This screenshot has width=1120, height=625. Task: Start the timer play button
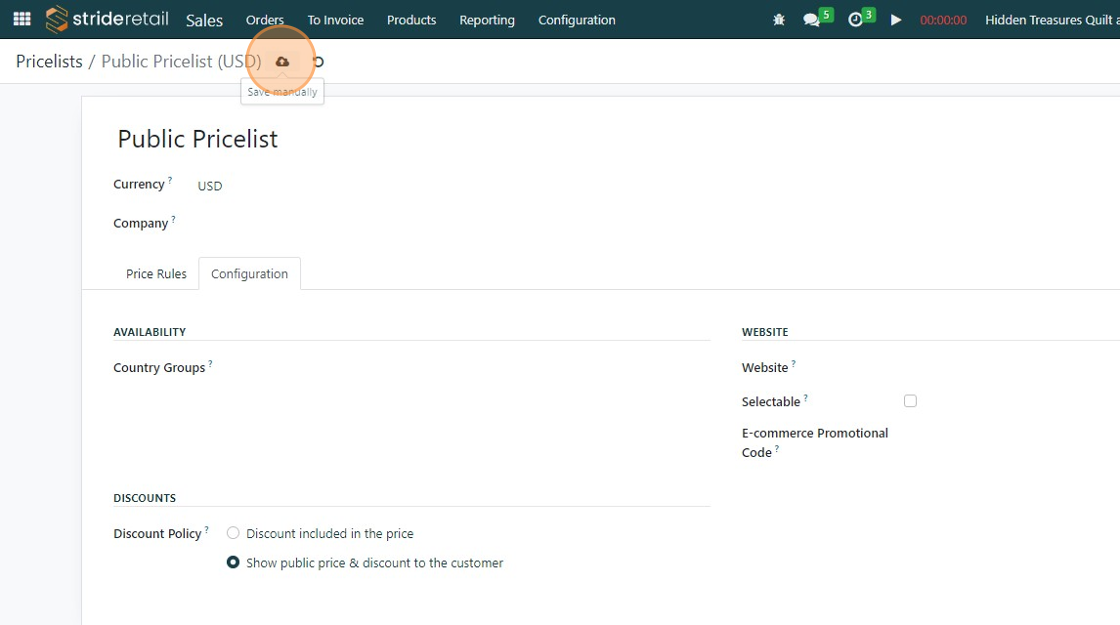(x=896, y=20)
